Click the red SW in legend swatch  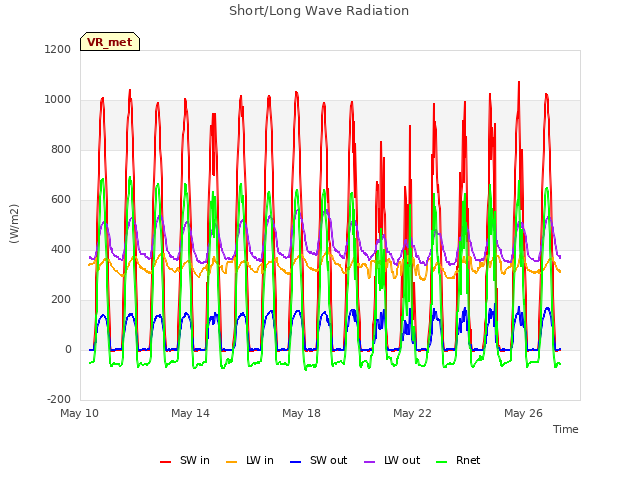pyautogui.click(x=165, y=462)
